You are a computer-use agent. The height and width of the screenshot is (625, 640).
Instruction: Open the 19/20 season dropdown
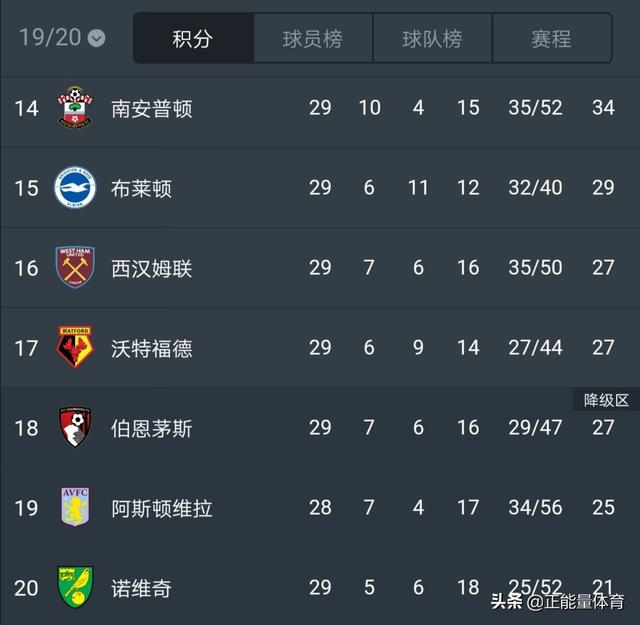pyautogui.click(x=61, y=38)
